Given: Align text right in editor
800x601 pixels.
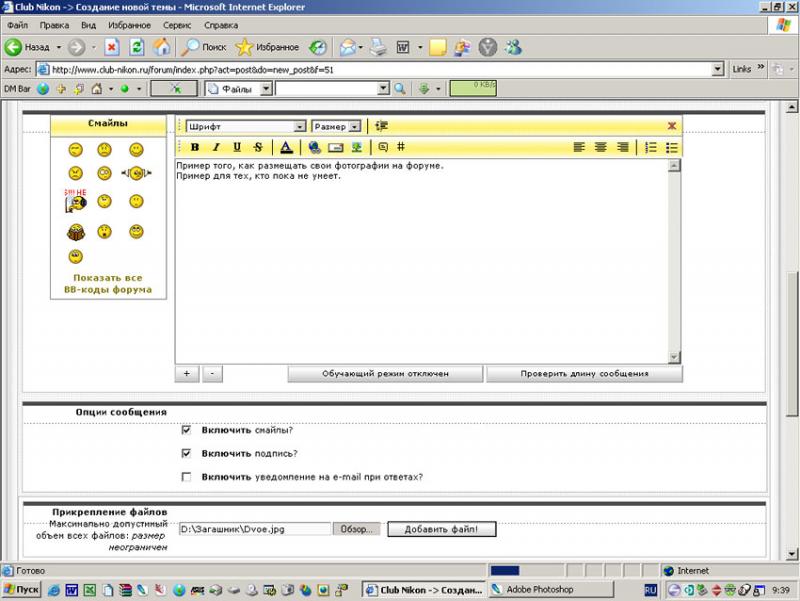Looking at the screenshot, I should 622,147.
